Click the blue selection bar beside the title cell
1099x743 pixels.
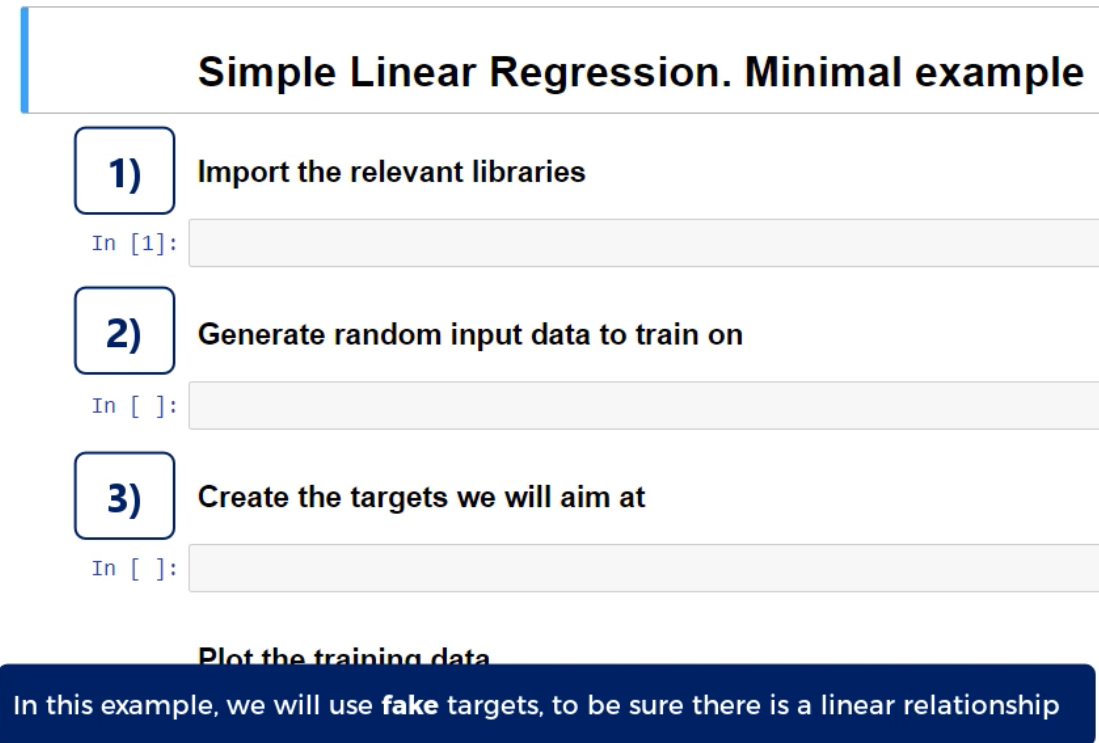[24, 60]
